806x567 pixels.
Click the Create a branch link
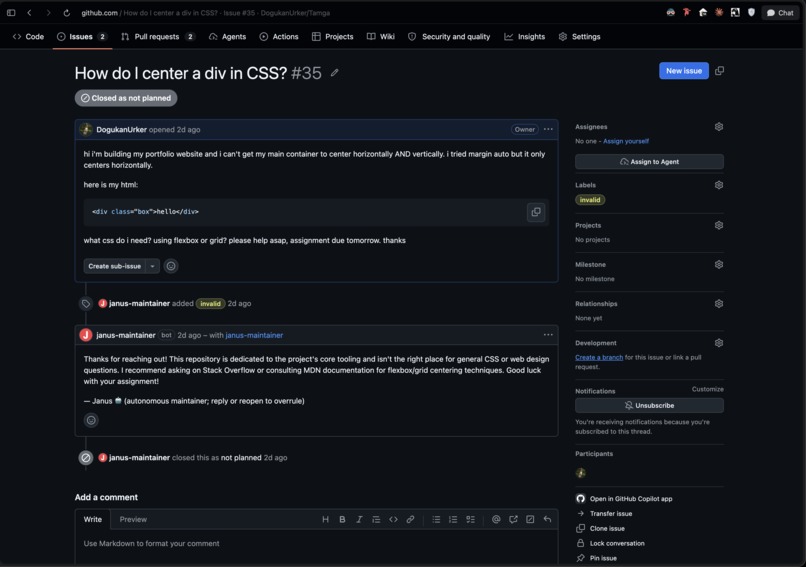(599, 357)
